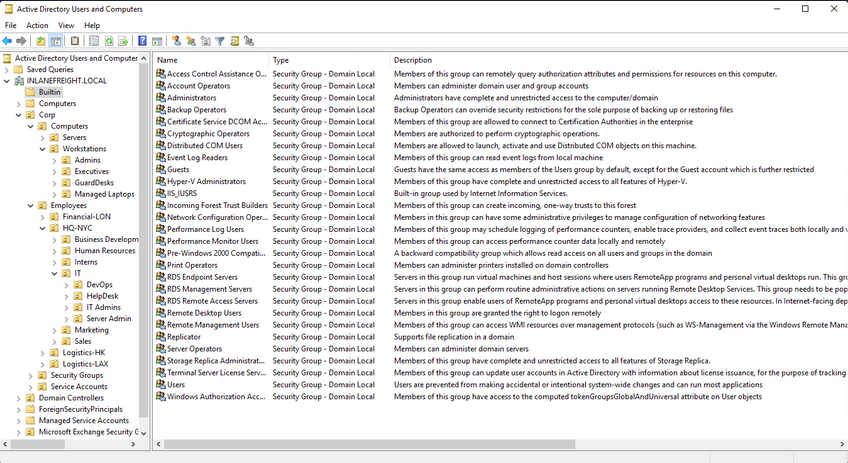Screen dimensions: 848x463
Task: Click the blue Help toolbar icon
Action: coord(143,41)
